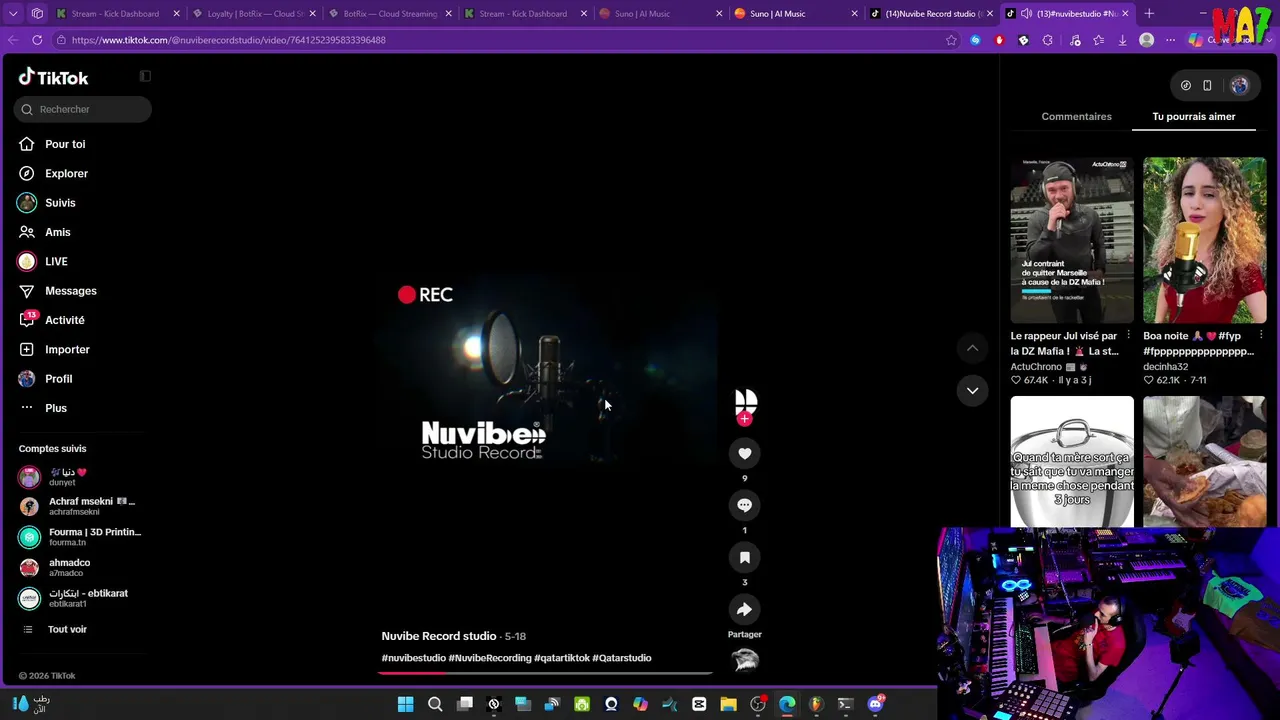
Task: Open followed account Fourma 3D Printing
Action: 82,537
